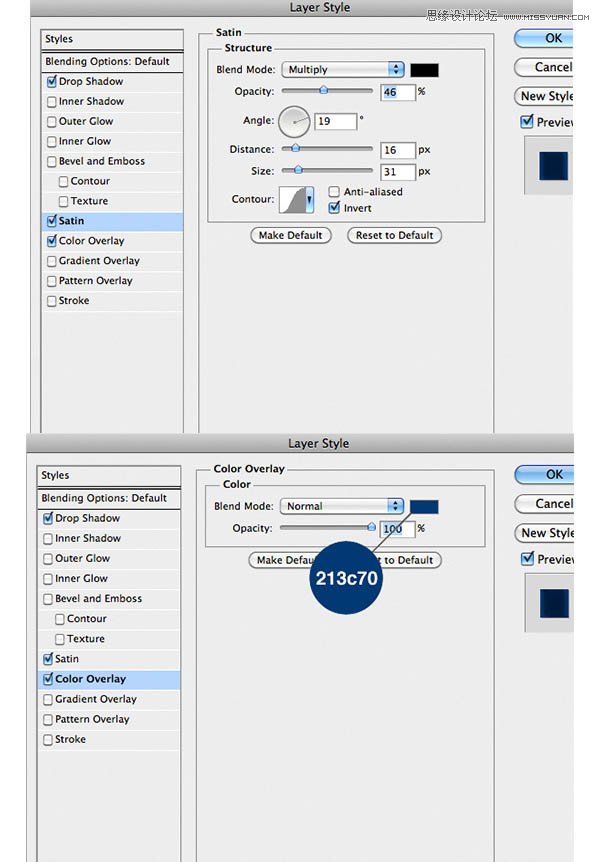
Task: Click OK in the Satin dialog
Action: pyautogui.click(x=543, y=38)
